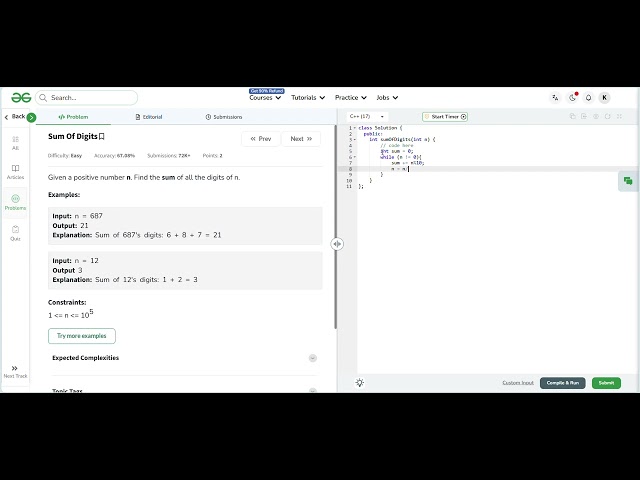640x480 pixels.
Task: Click the GeeksforGeeks logo
Action: click(x=21, y=98)
